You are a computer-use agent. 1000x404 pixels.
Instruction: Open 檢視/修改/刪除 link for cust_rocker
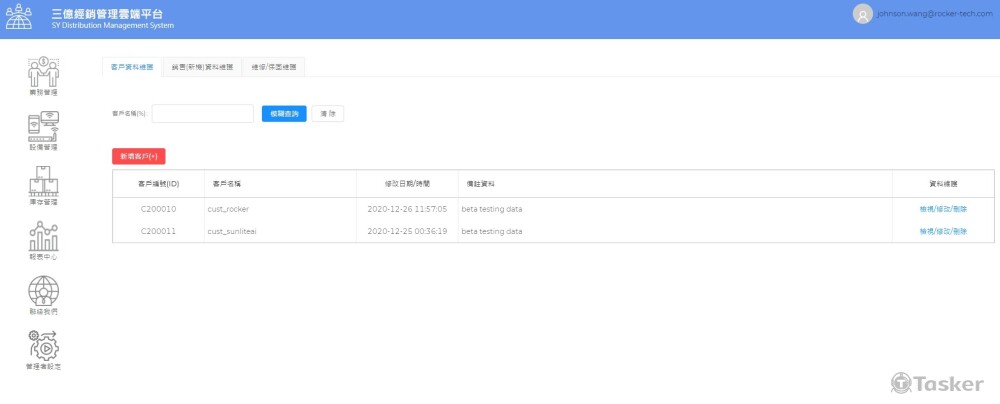(x=943, y=209)
